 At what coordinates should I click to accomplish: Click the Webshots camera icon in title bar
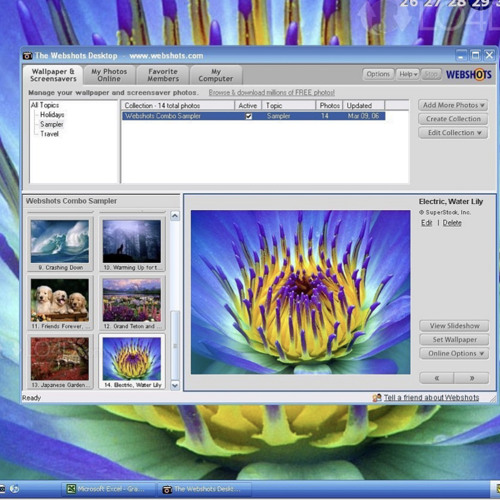pos(27,56)
